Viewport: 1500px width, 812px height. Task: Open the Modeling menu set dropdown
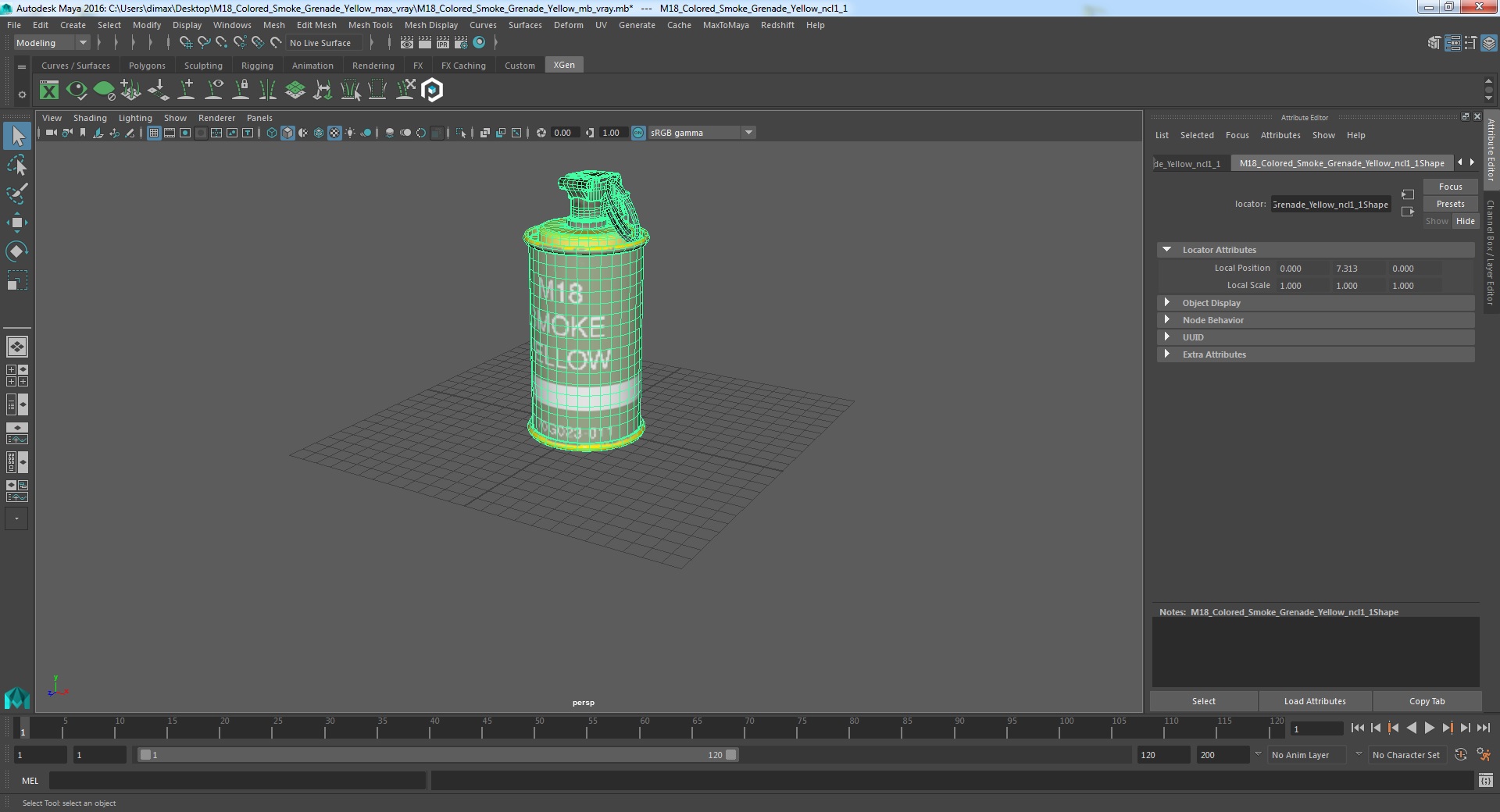coord(52,43)
